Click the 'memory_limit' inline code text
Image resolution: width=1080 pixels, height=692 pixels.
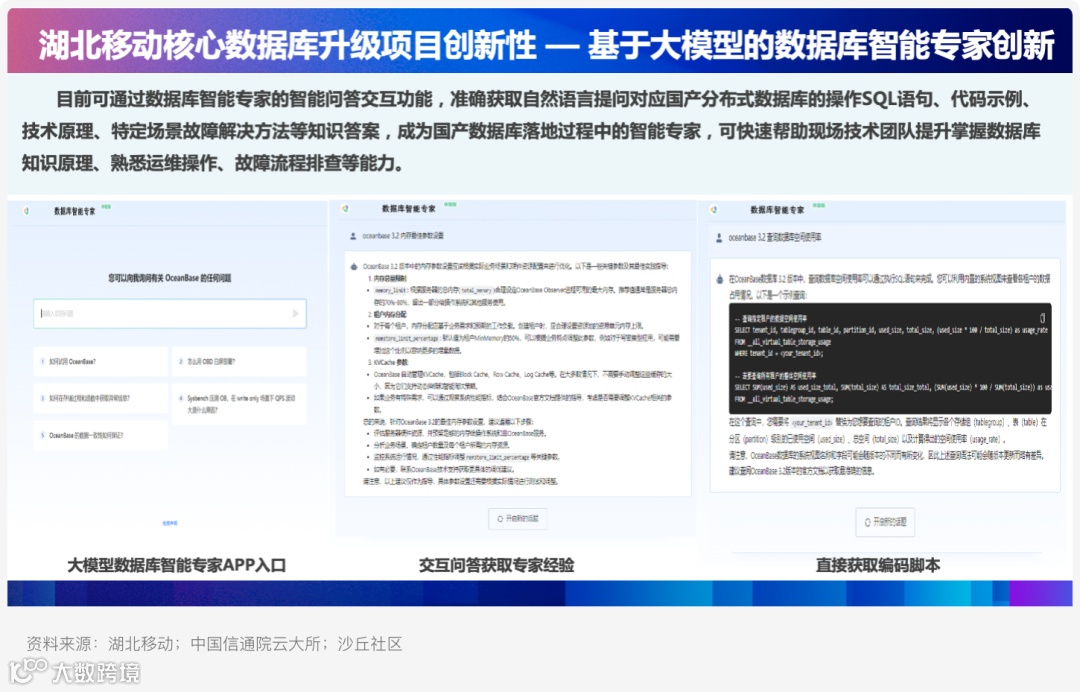(392, 291)
